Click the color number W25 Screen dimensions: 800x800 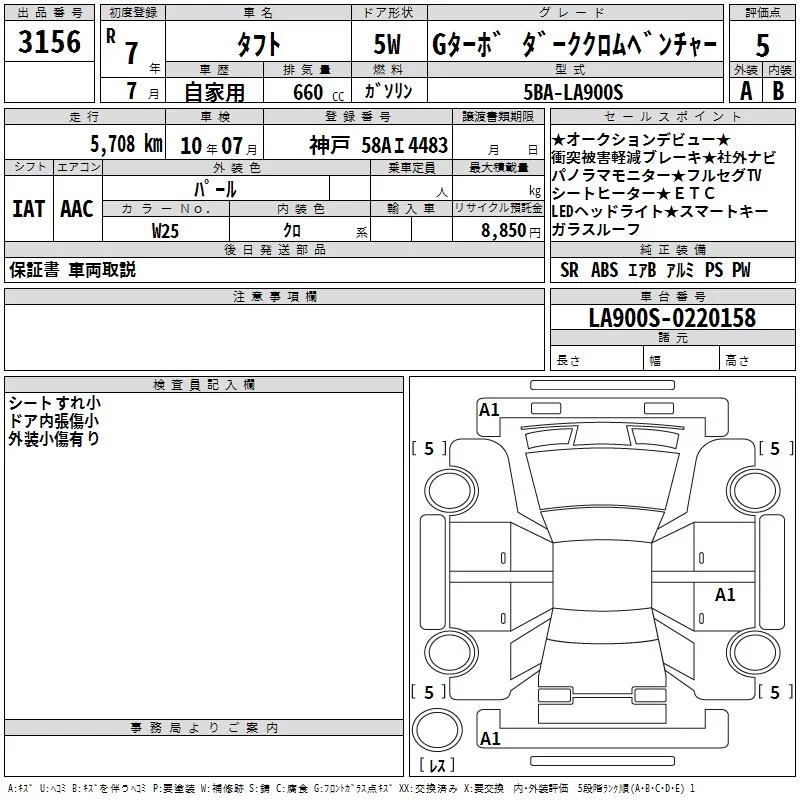tap(165, 231)
